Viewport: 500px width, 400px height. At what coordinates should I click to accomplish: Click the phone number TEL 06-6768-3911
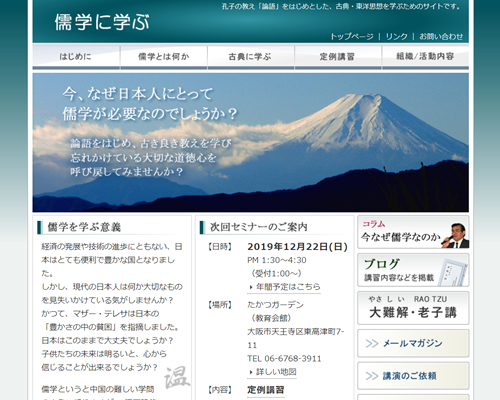[x=284, y=359]
